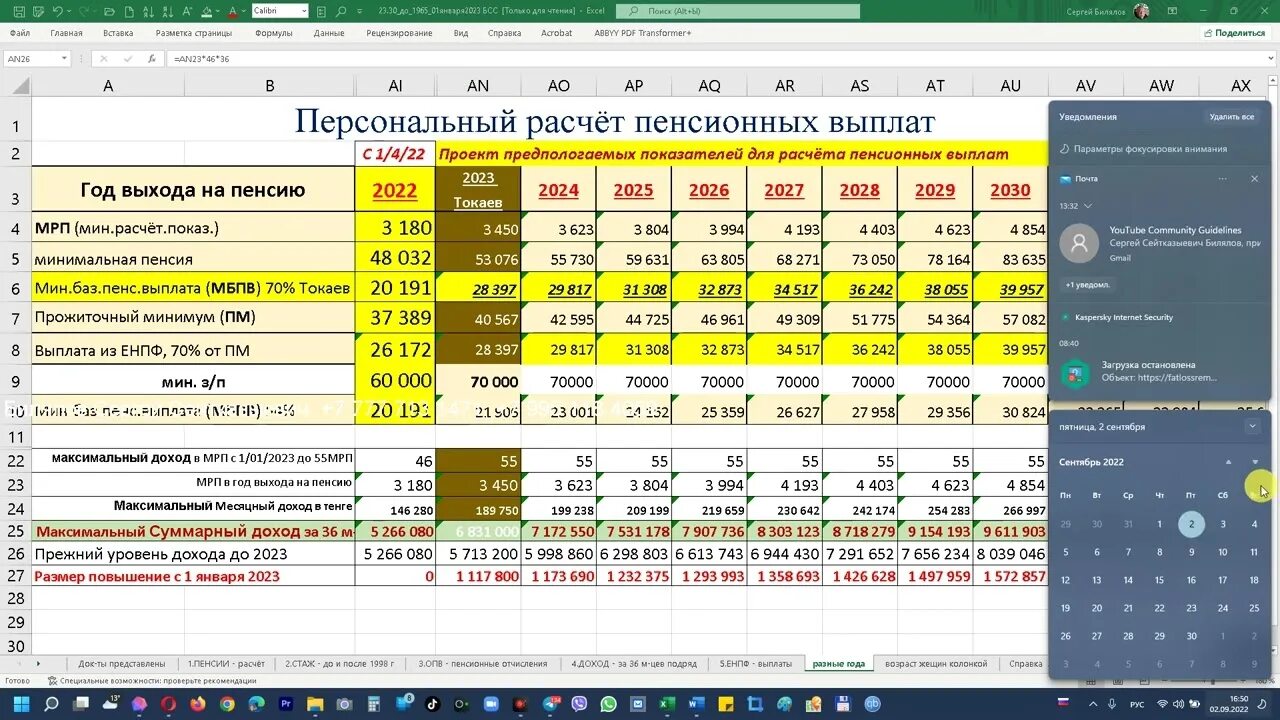The image size is (1280, 720).
Task: Click the Undo arrow icon
Action: click(x=57, y=11)
